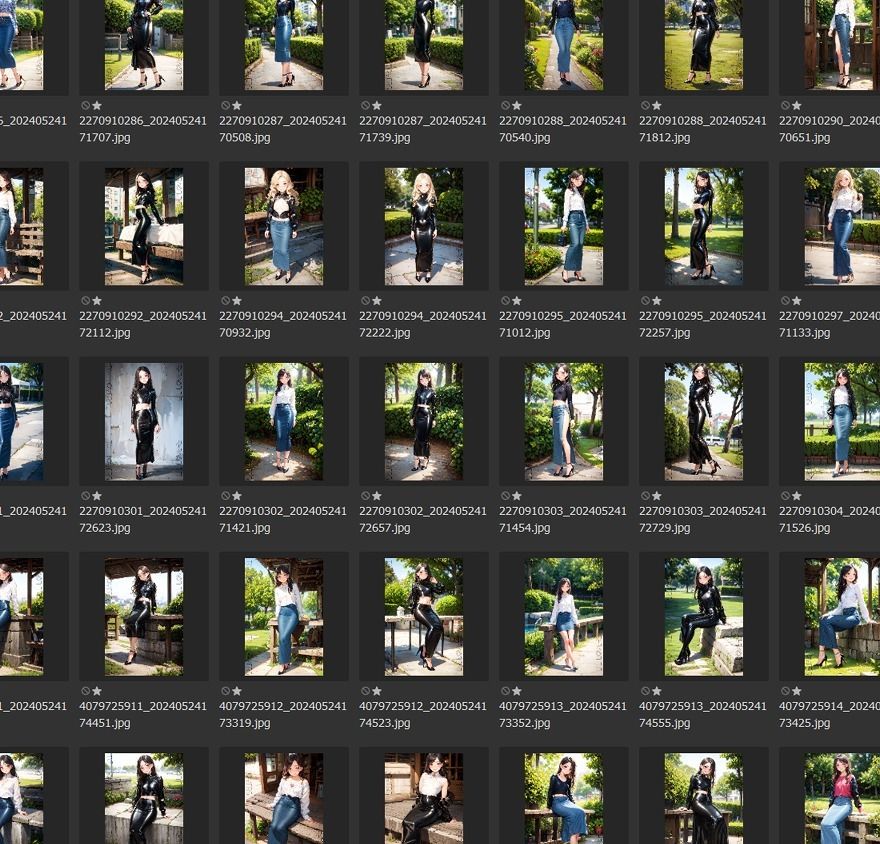
Task: Reject the image 2270910302_20240524172657.jpg
Action: (x=366, y=496)
